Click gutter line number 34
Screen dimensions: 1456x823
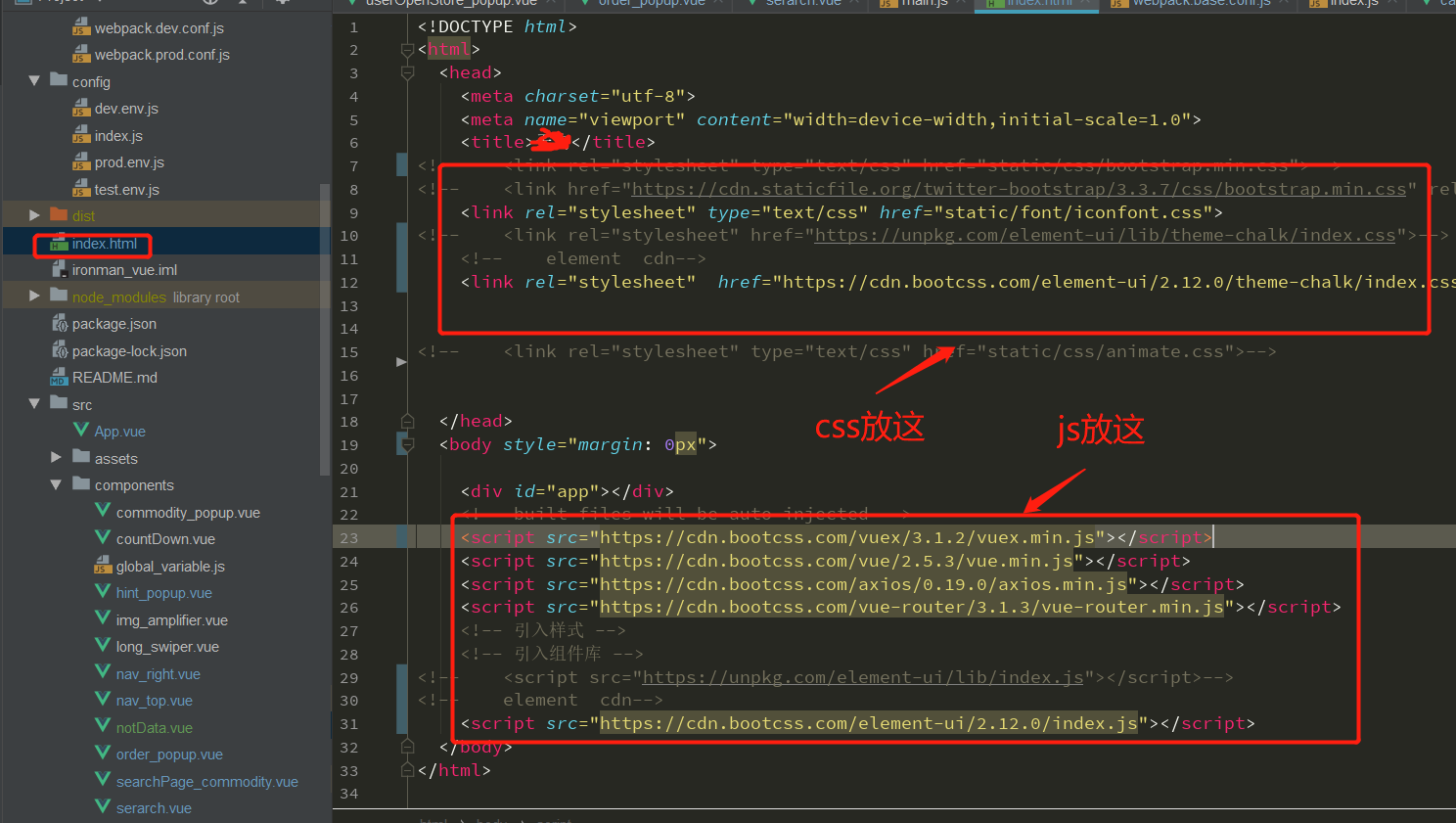pyautogui.click(x=349, y=794)
